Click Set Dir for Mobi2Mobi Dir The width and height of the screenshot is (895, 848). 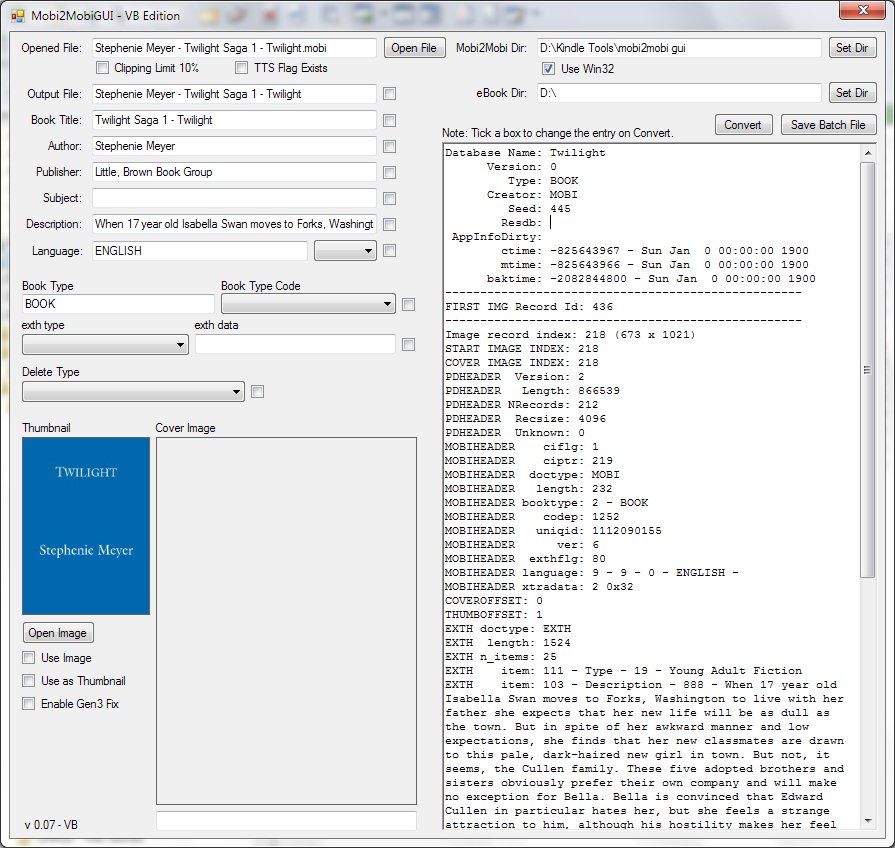852,48
